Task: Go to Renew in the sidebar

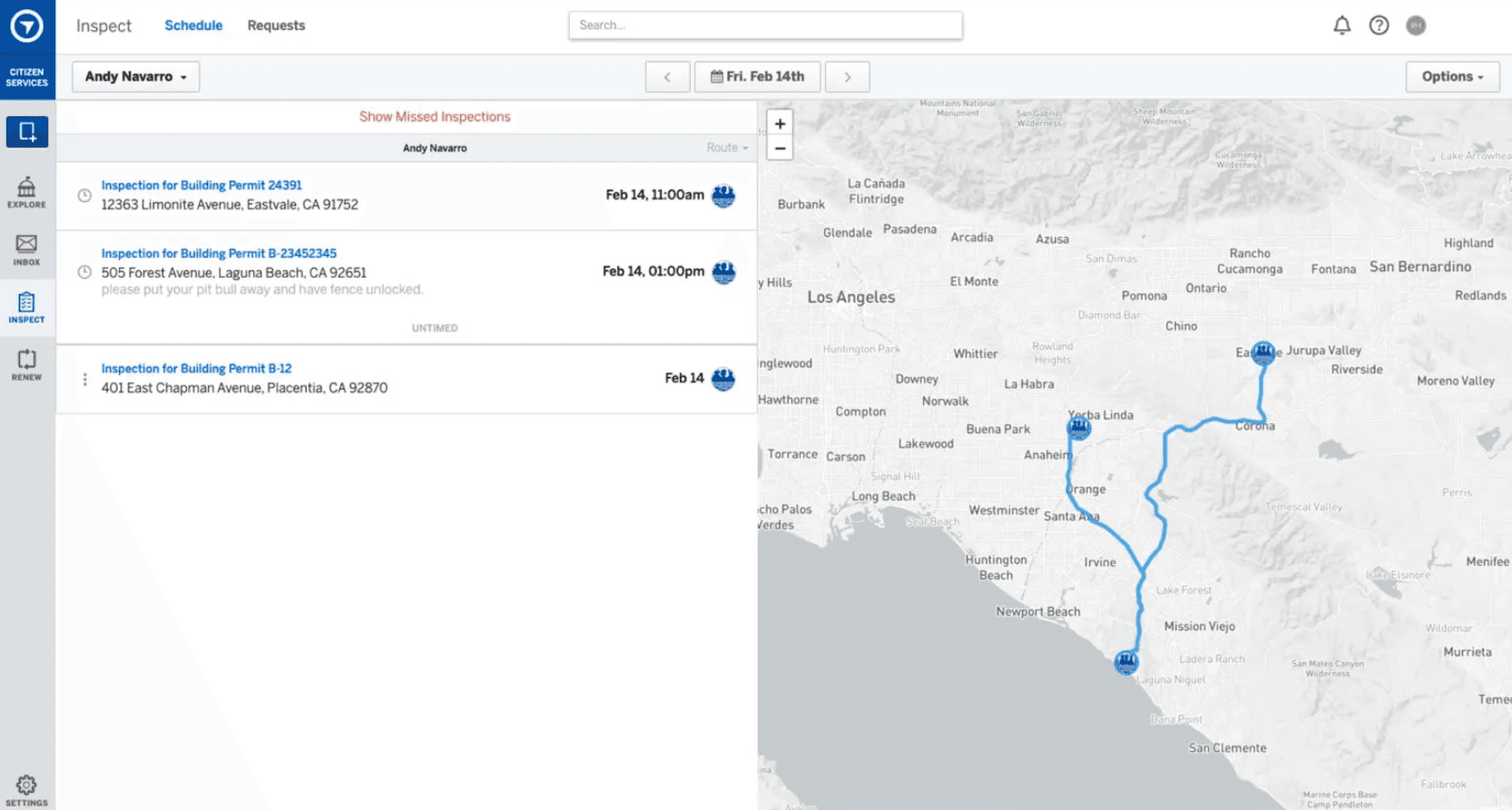Action: pos(26,365)
